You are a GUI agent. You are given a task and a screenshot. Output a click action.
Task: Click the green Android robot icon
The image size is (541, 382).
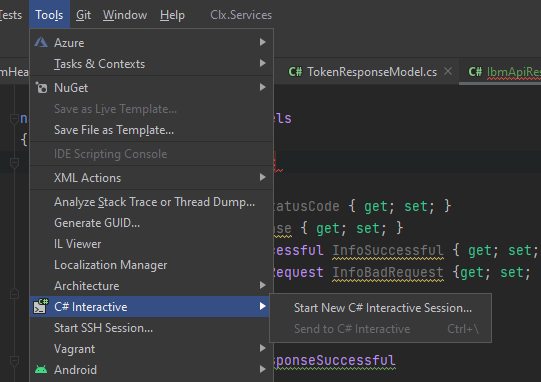(41, 370)
